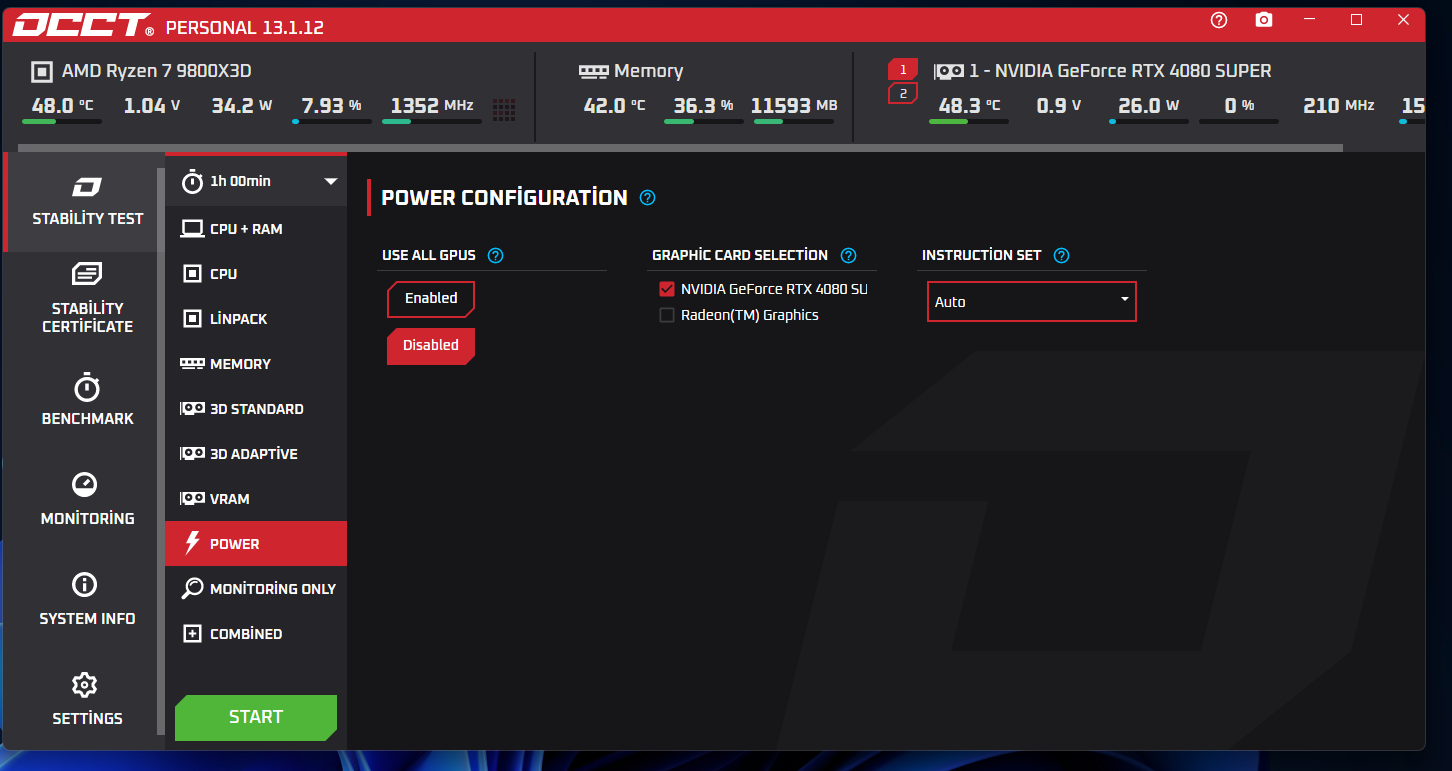
Task: Select the CPU + RAM test
Action: pos(256,229)
